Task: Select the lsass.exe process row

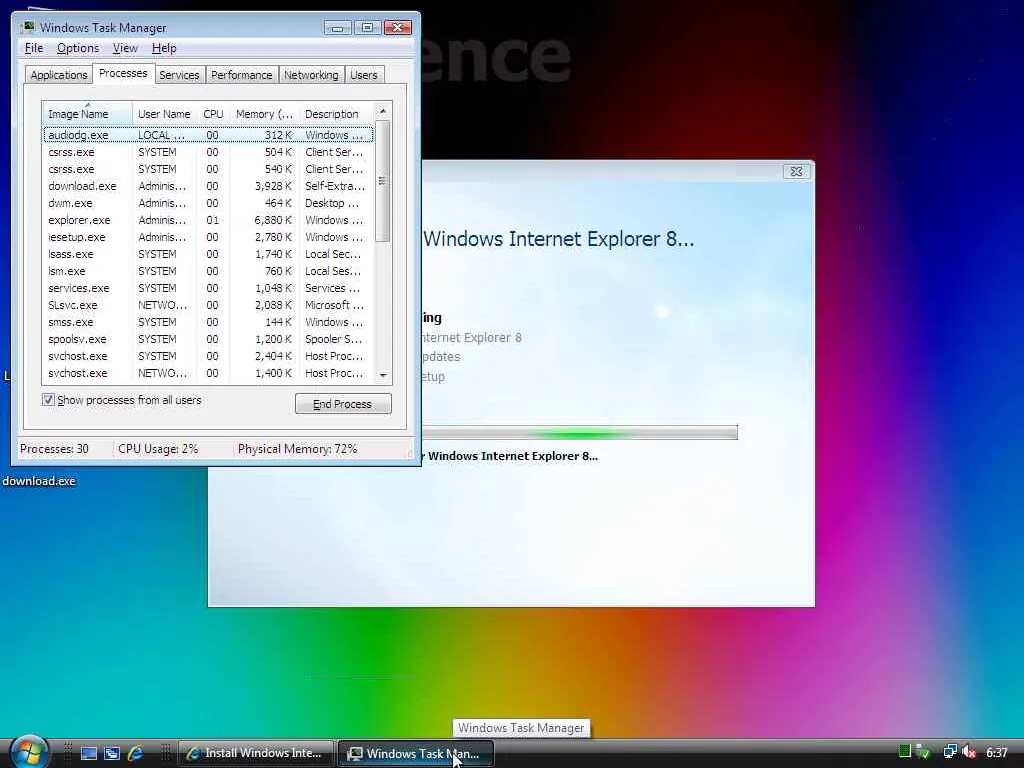Action: tap(208, 254)
